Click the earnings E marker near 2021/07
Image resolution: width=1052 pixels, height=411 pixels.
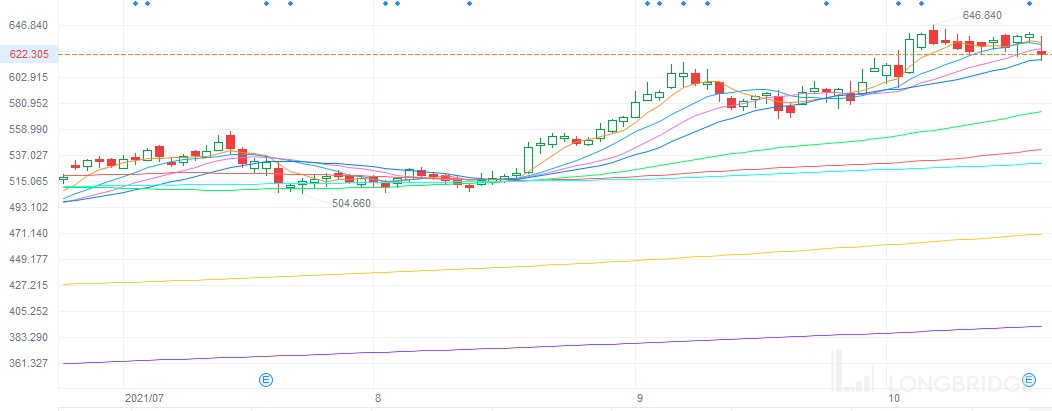point(266,379)
